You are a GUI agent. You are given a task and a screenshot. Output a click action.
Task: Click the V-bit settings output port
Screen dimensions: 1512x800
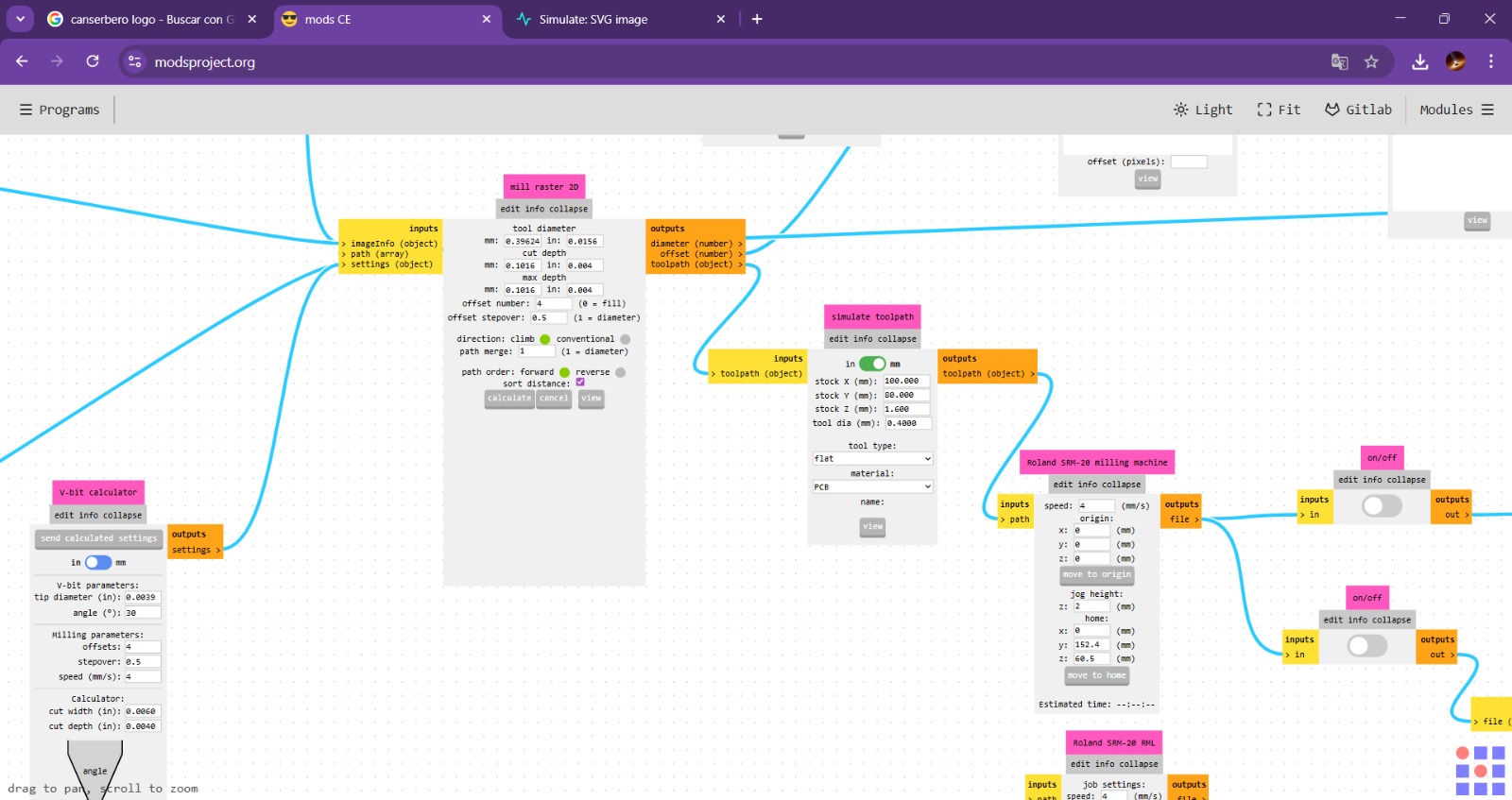(196, 550)
